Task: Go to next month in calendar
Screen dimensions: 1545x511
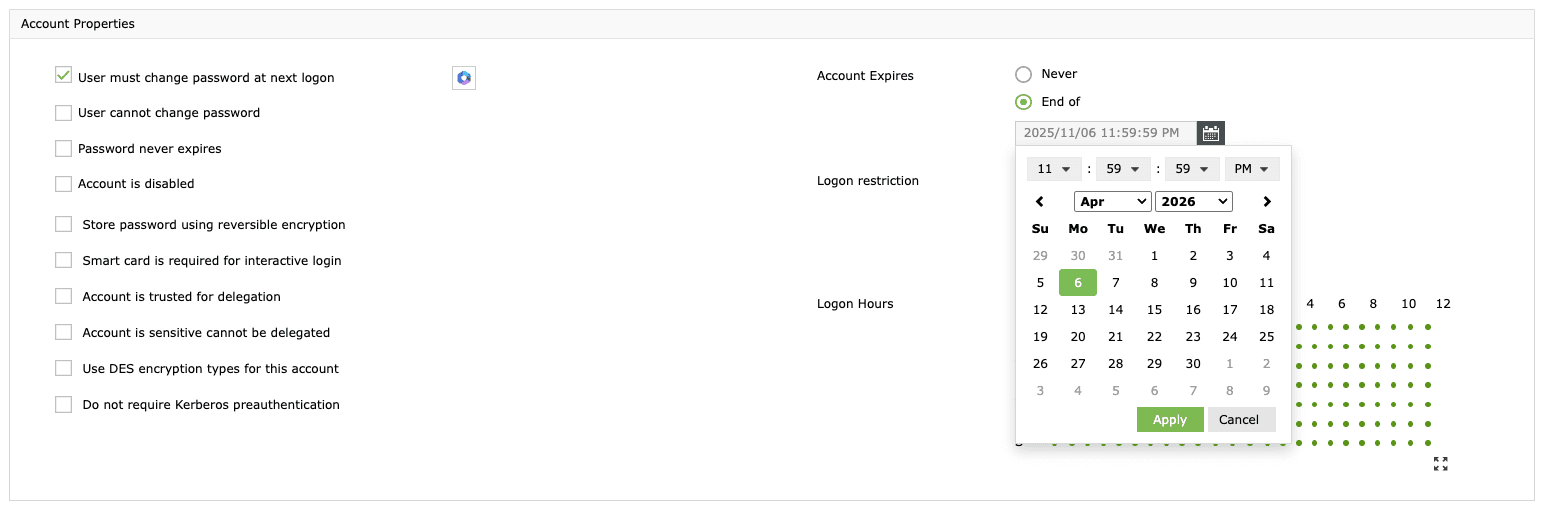Action: coord(1267,202)
